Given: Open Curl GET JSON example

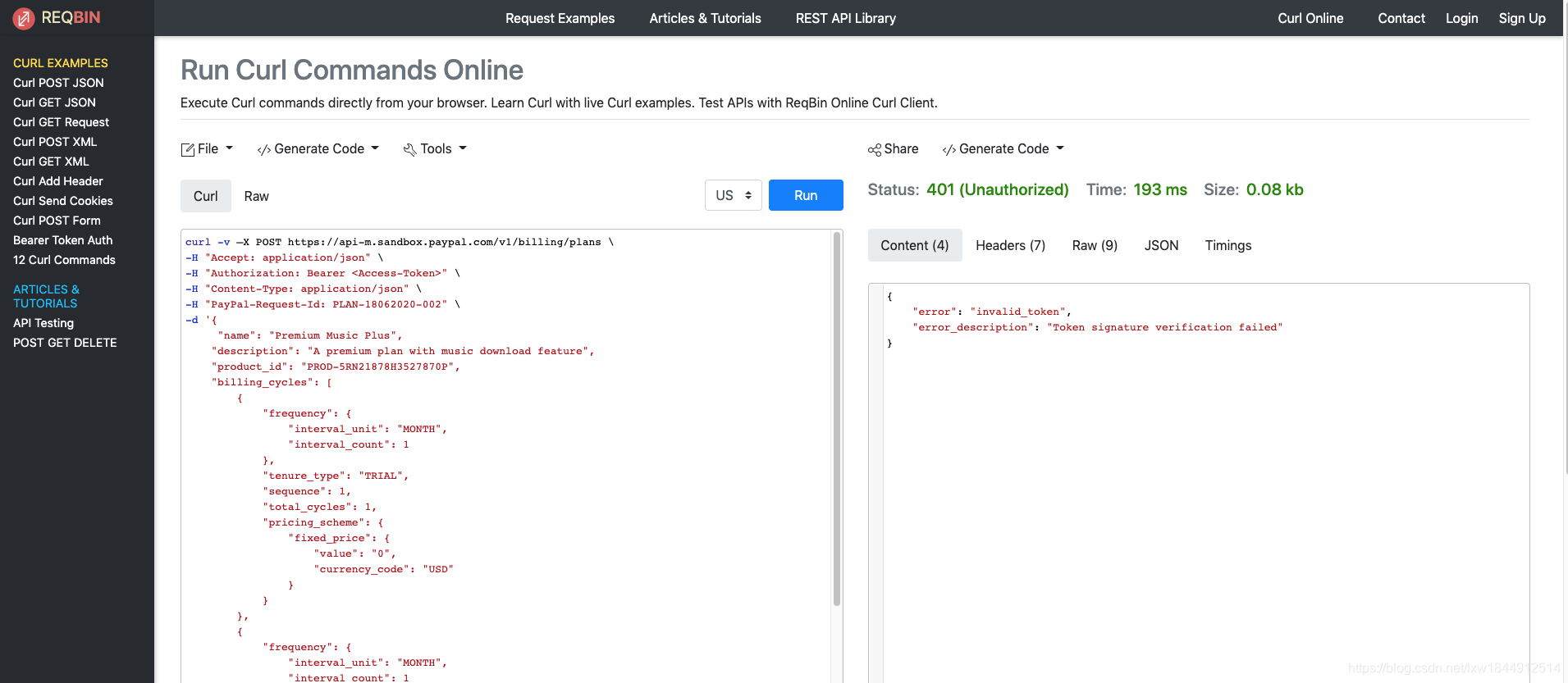Looking at the screenshot, I should click(54, 102).
